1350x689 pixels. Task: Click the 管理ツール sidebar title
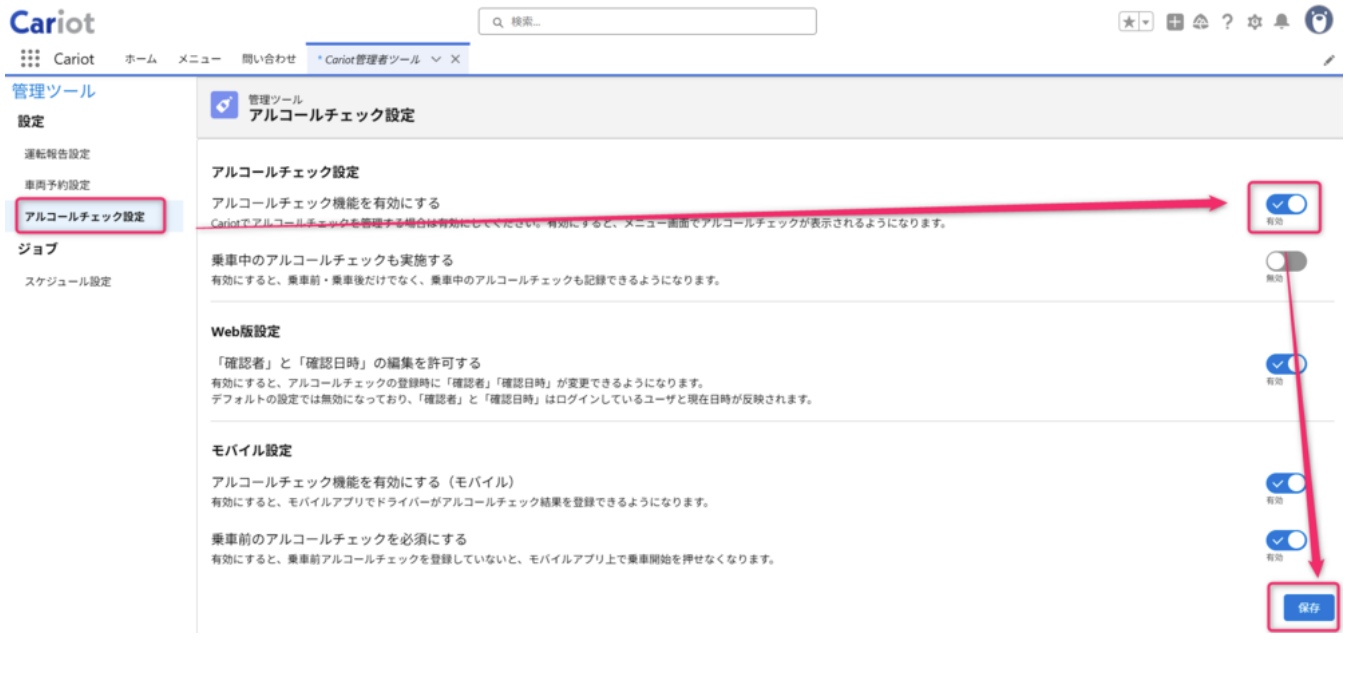[x=54, y=91]
